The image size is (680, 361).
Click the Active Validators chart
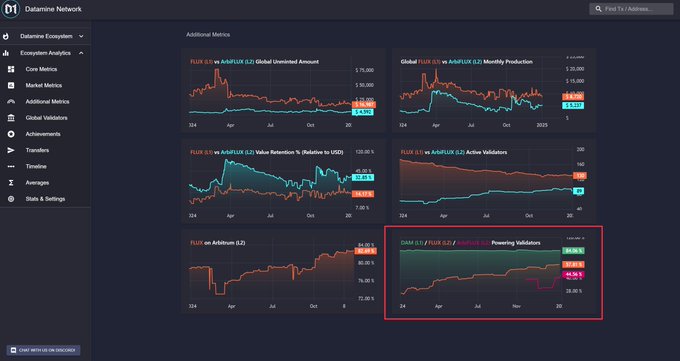point(494,181)
